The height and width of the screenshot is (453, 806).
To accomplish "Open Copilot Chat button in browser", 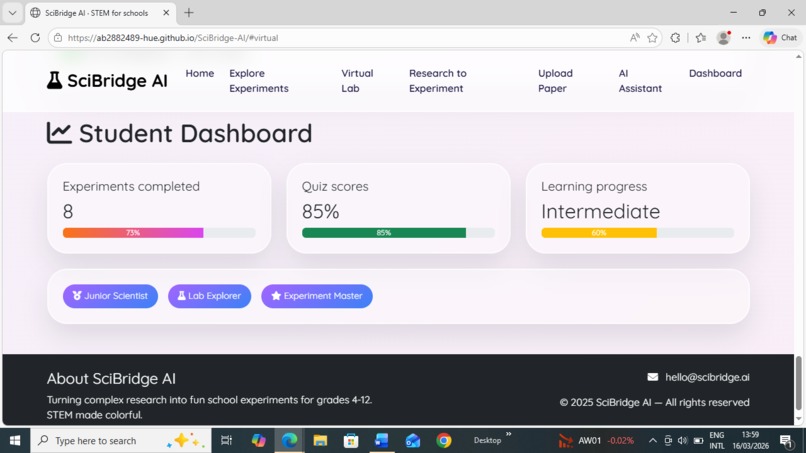I will [x=780, y=38].
